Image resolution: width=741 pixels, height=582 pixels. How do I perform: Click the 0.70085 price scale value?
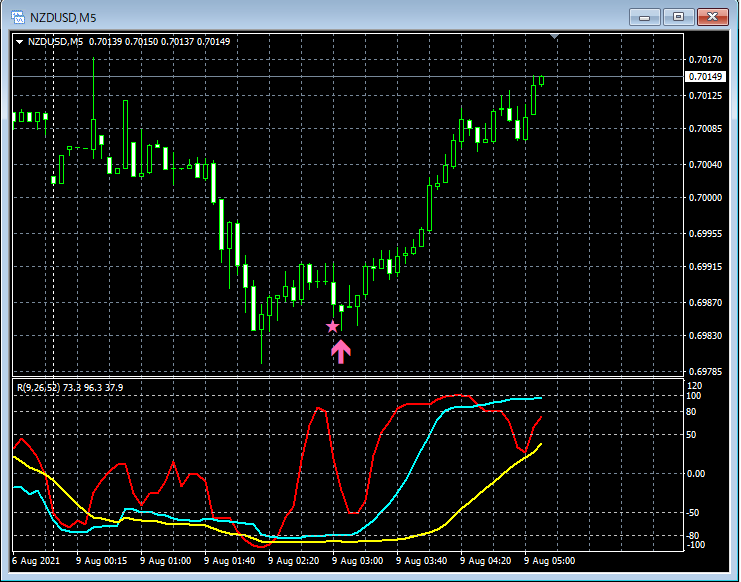coord(706,128)
